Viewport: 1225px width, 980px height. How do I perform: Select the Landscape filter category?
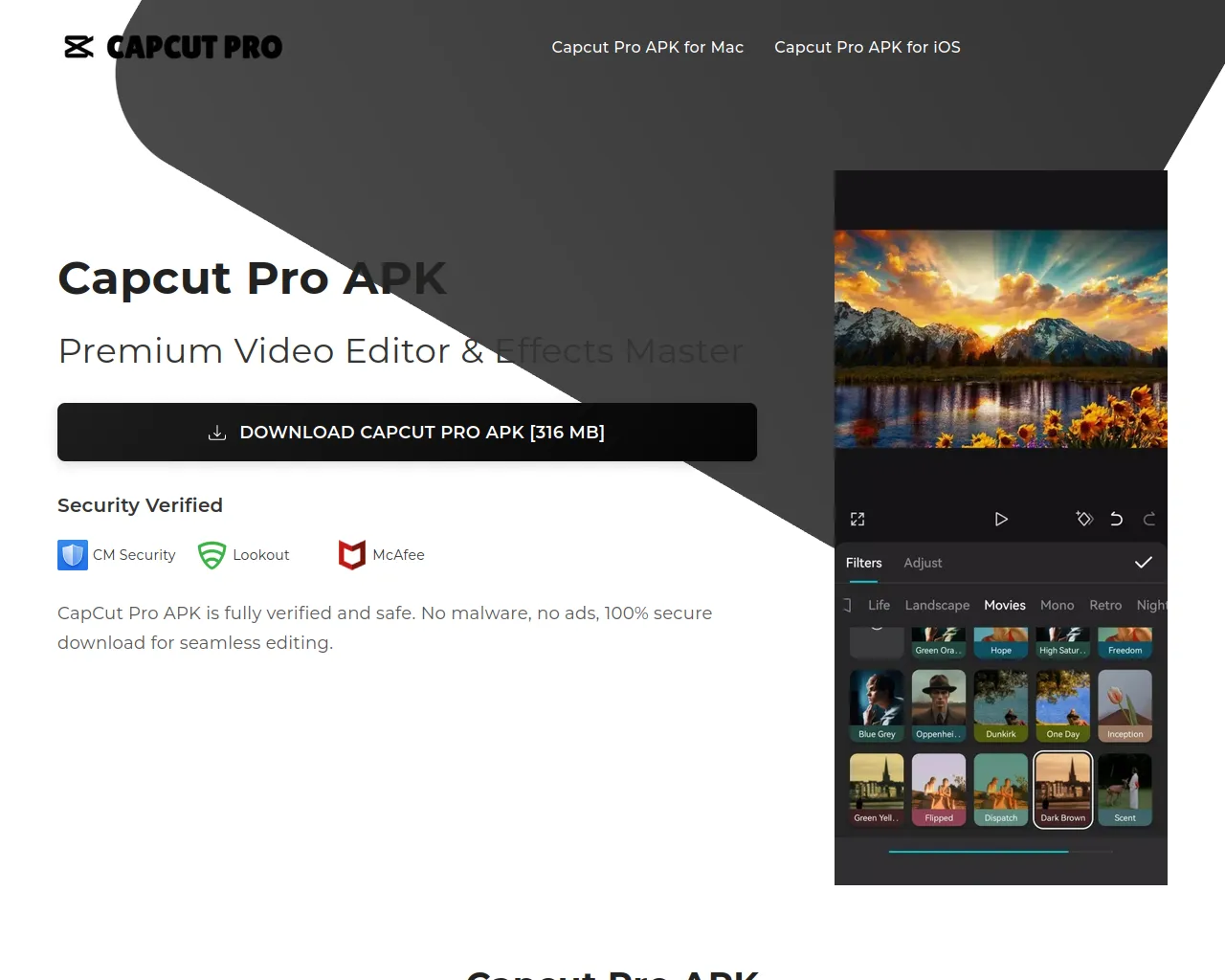point(937,605)
